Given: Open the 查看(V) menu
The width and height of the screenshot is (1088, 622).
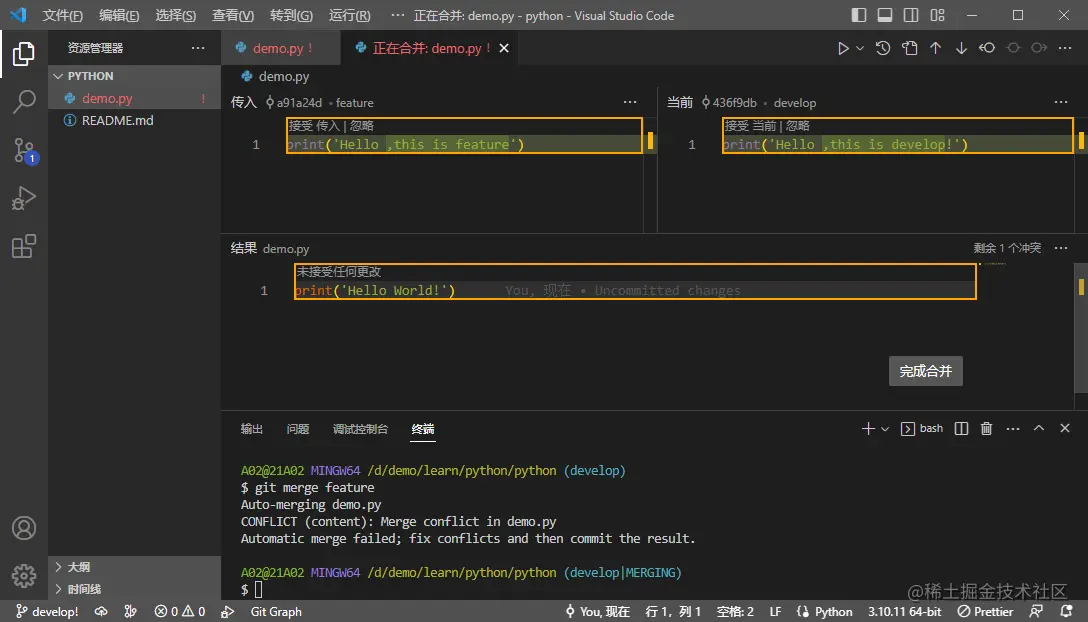Looking at the screenshot, I should [232, 15].
